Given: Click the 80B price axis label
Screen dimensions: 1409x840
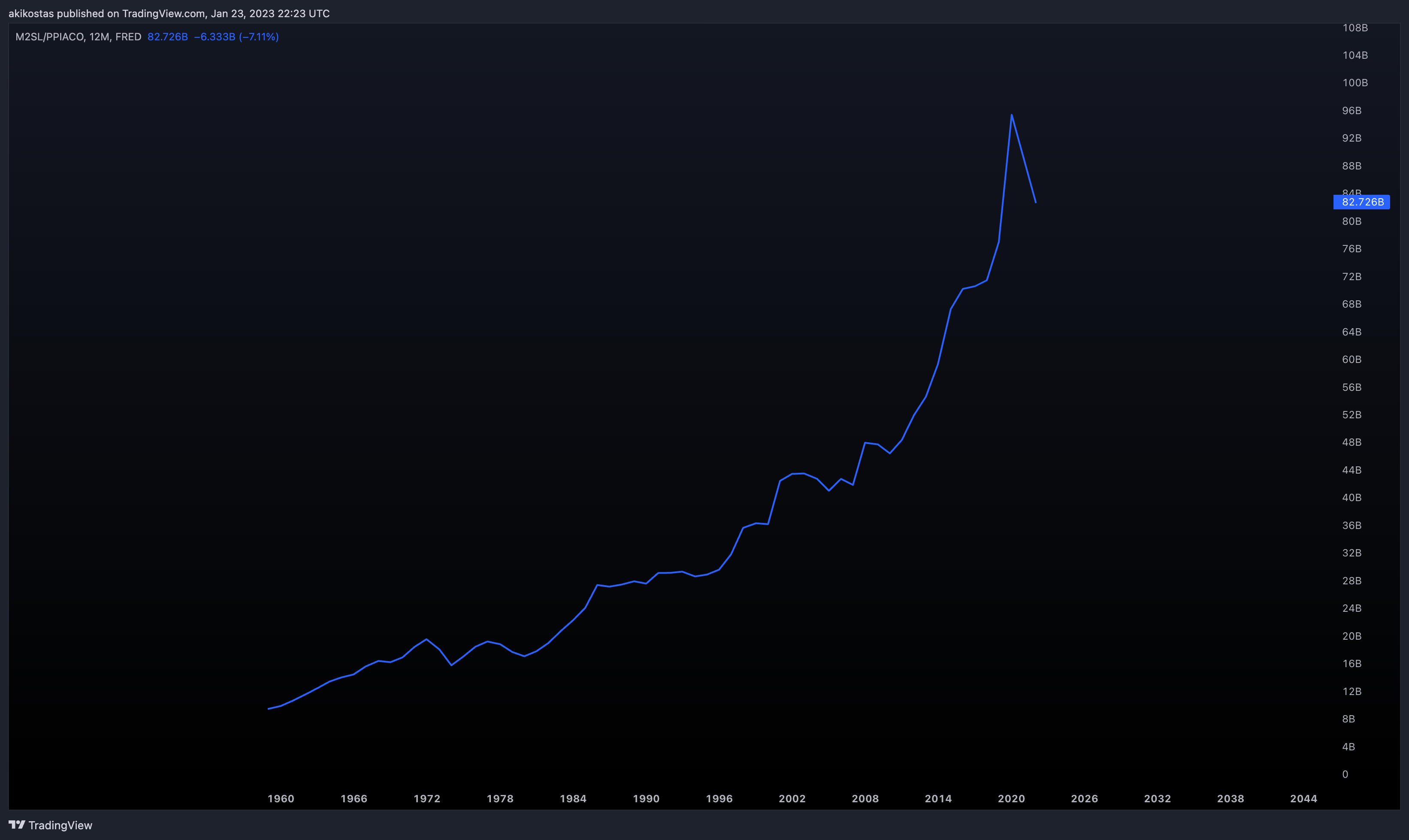Looking at the screenshot, I should click(x=1351, y=221).
